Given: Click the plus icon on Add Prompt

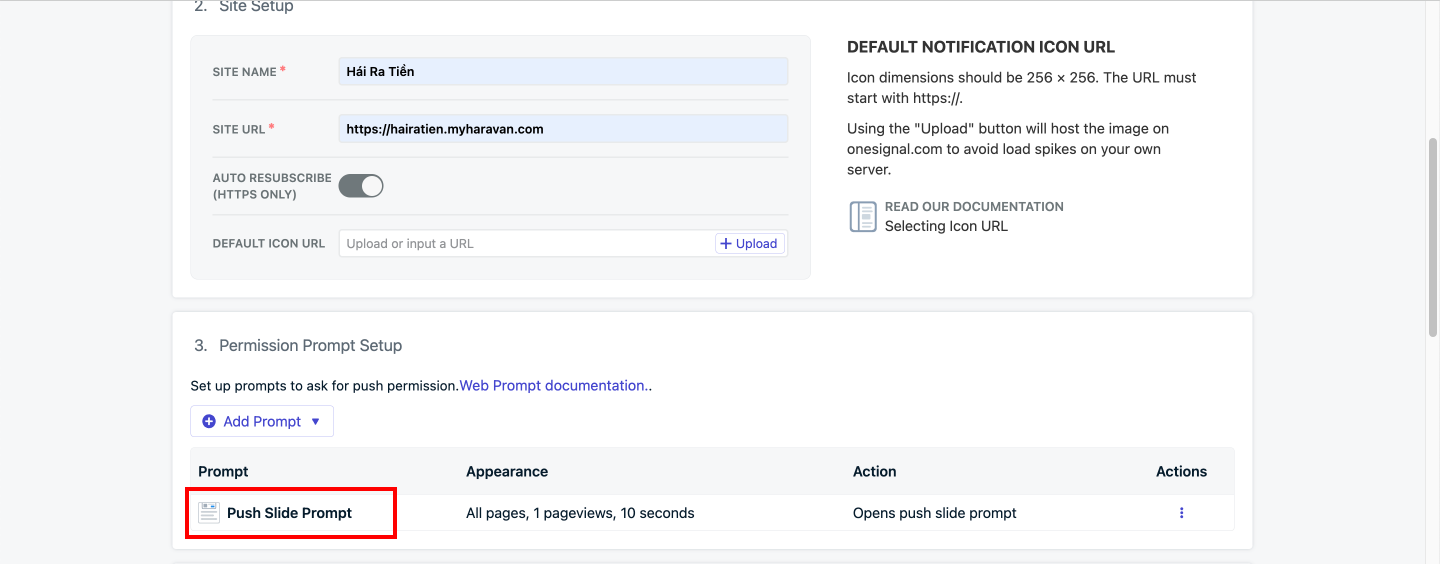Looking at the screenshot, I should pos(209,422).
